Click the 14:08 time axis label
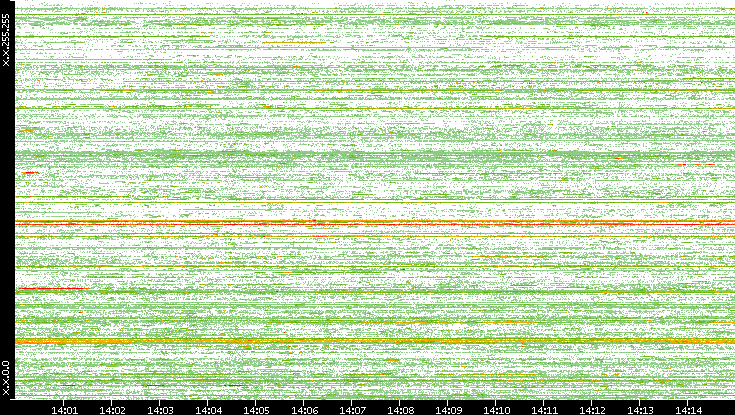 pyautogui.click(x=400, y=410)
